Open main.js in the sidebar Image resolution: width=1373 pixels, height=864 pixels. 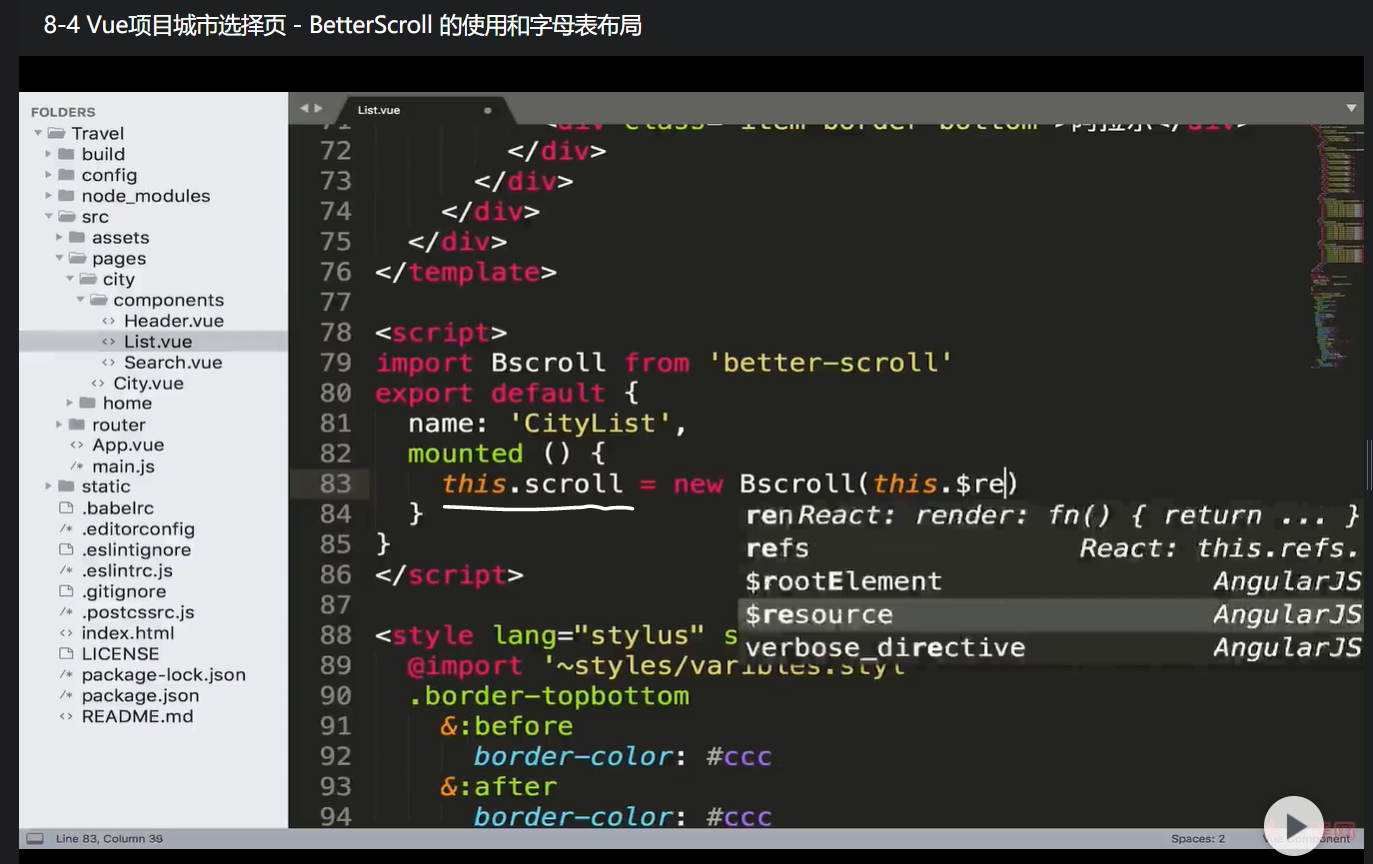click(123, 467)
